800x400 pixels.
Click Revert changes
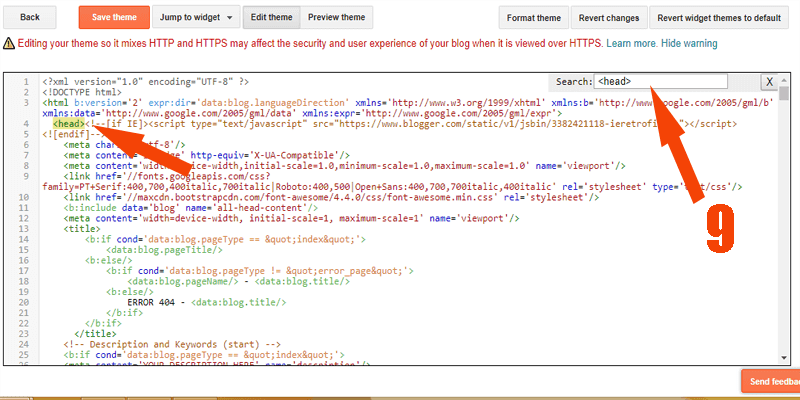pos(609,18)
